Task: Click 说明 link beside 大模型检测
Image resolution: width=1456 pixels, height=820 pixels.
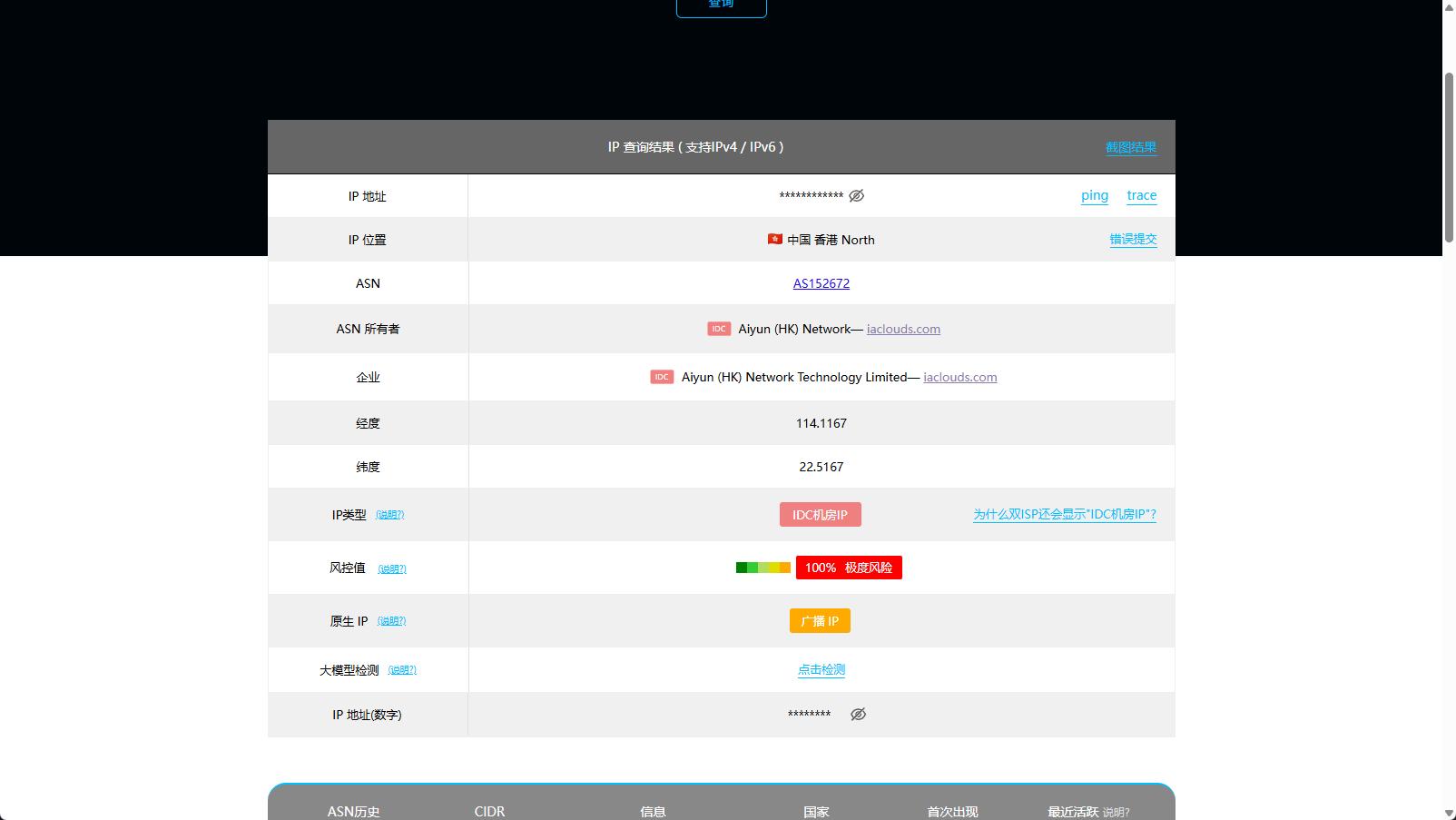Action: click(402, 670)
